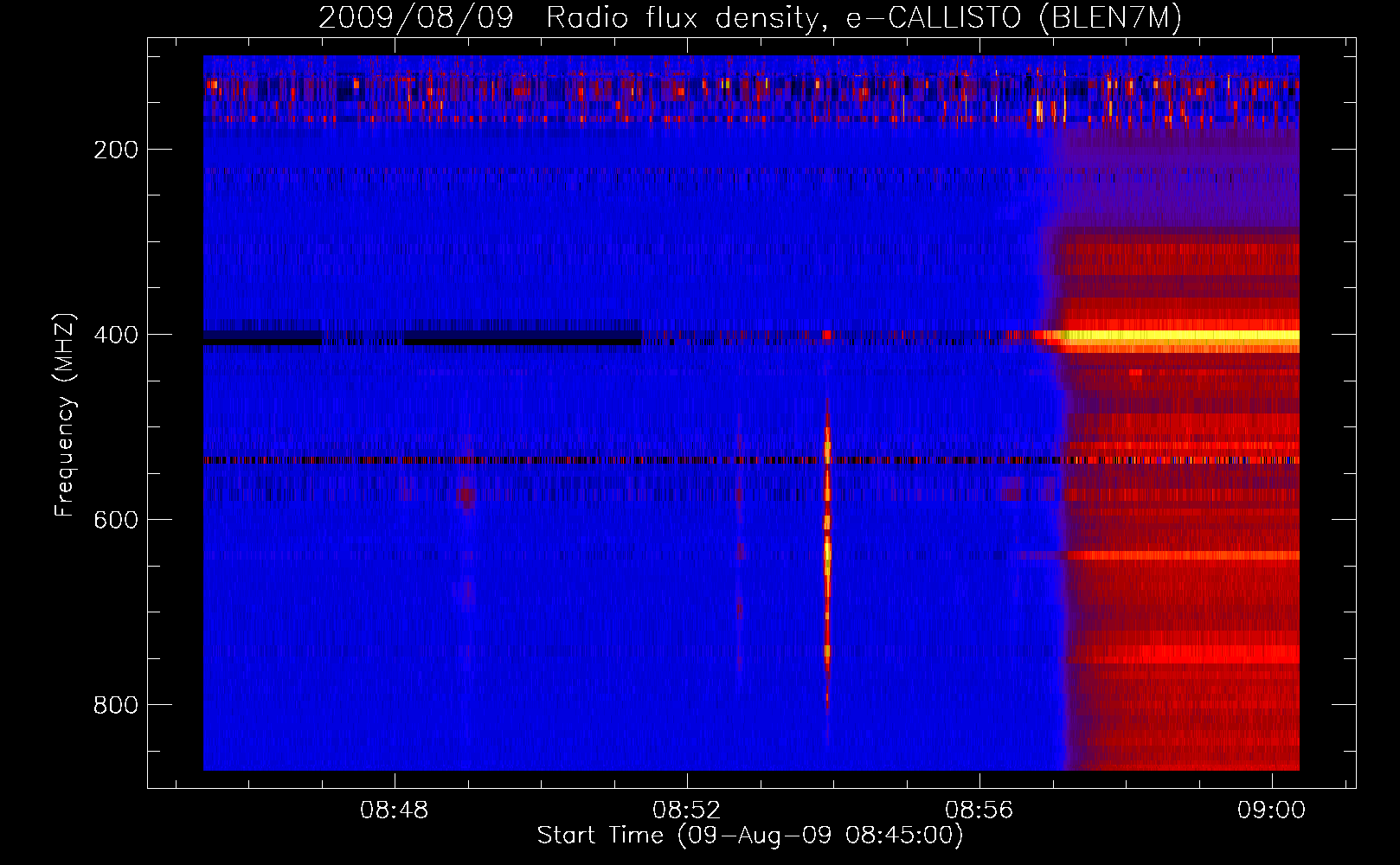1400x865 pixels.
Task: Select the 600 frequency tick label
Action: coord(116,520)
